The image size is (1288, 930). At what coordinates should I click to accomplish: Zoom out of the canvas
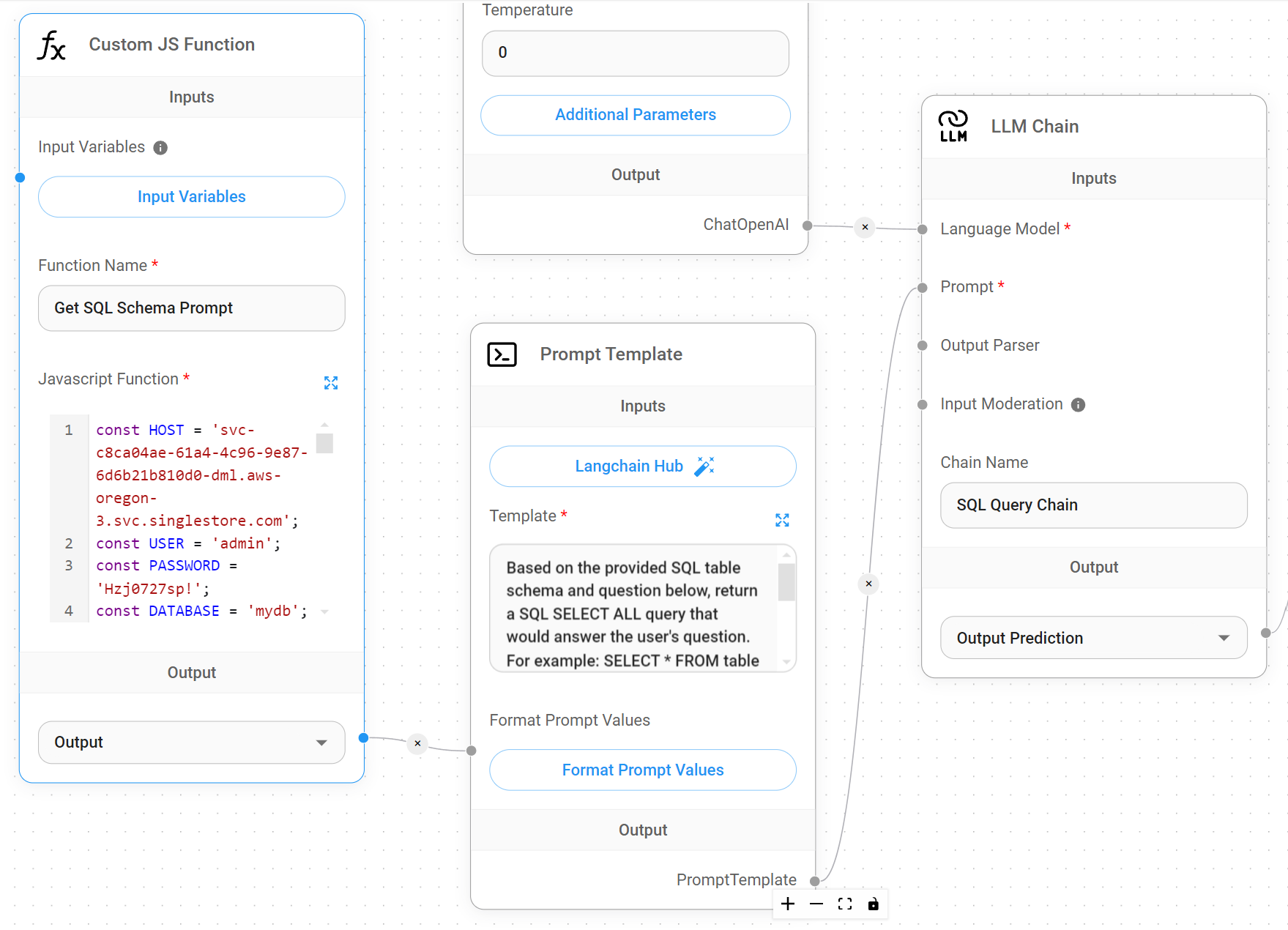(816, 904)
